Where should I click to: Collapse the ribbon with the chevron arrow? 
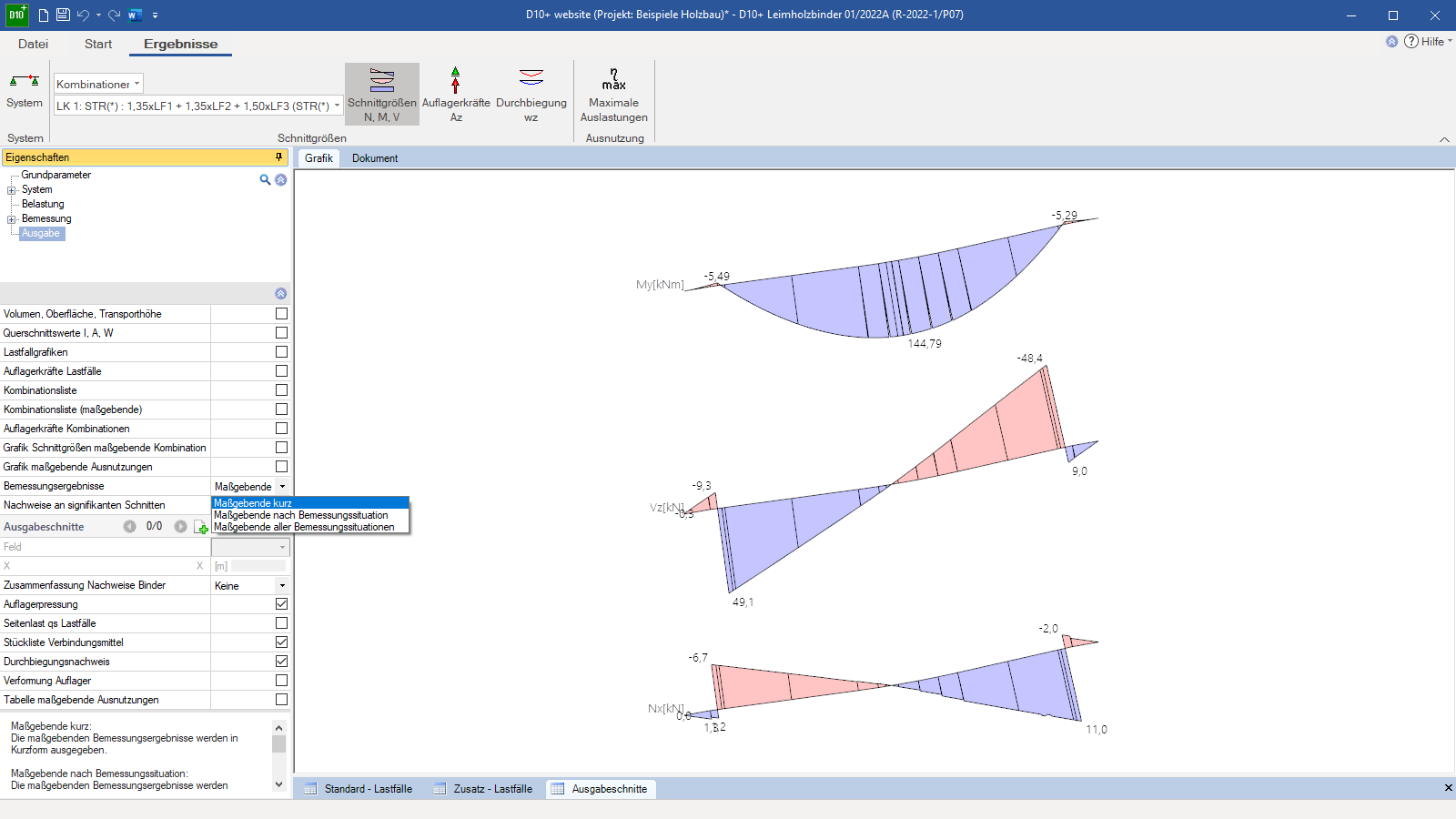(x=1444, y=139)
